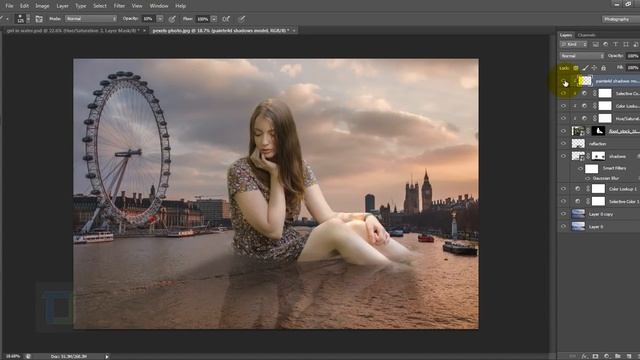Open the brush preset picker
Image resolution: width=640 pixels, height=360 pixels.
coord(22,18)
